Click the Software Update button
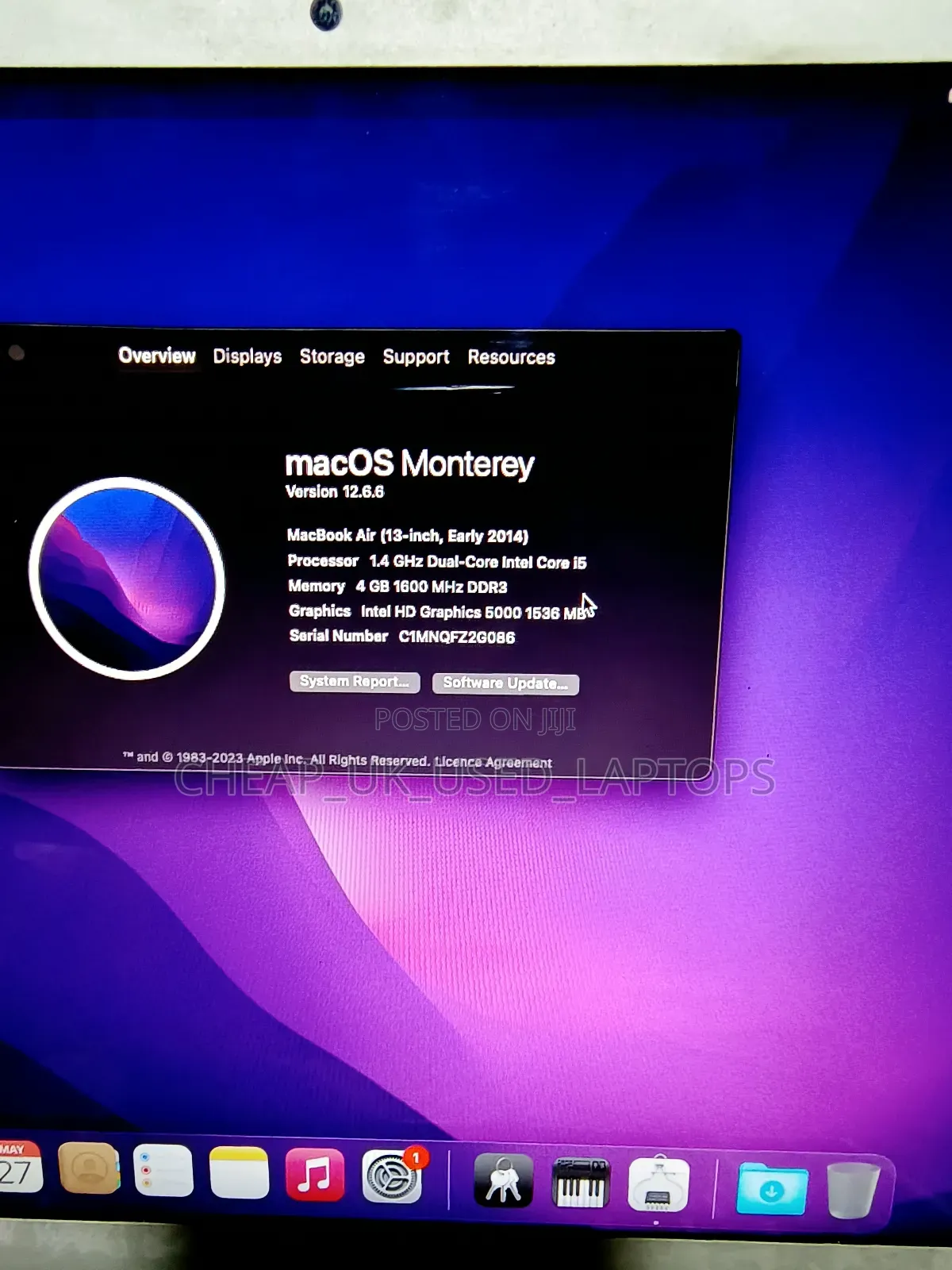952x1270 pixels. tap(505, 683)
